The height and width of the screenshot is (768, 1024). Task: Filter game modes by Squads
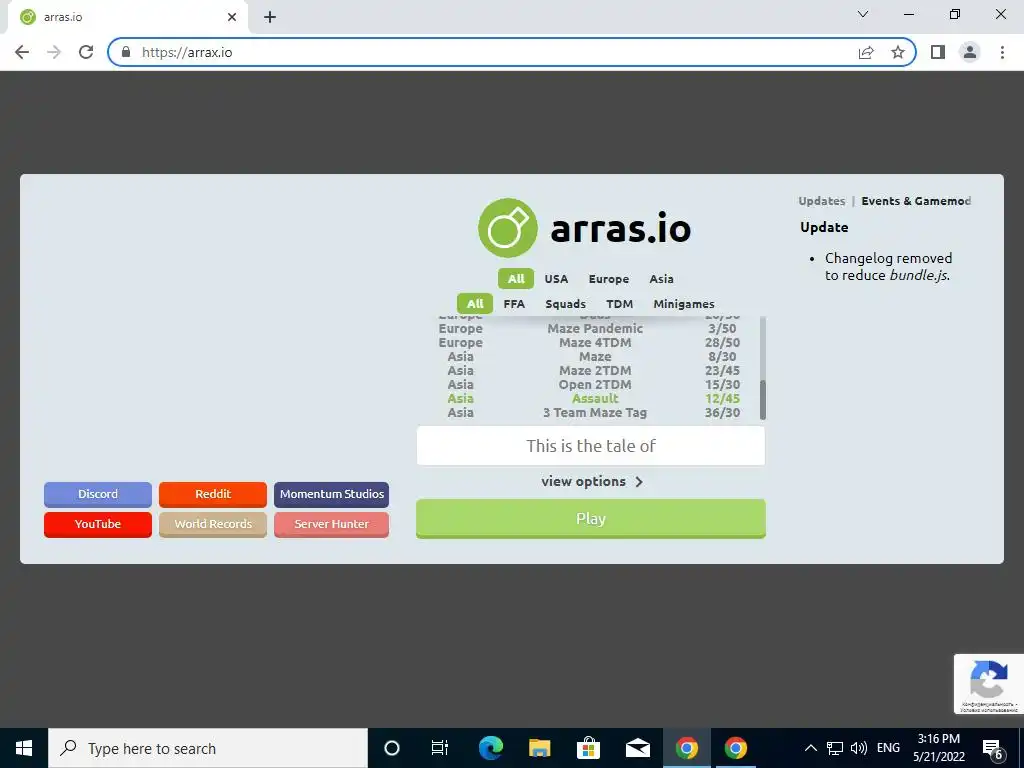566,304
